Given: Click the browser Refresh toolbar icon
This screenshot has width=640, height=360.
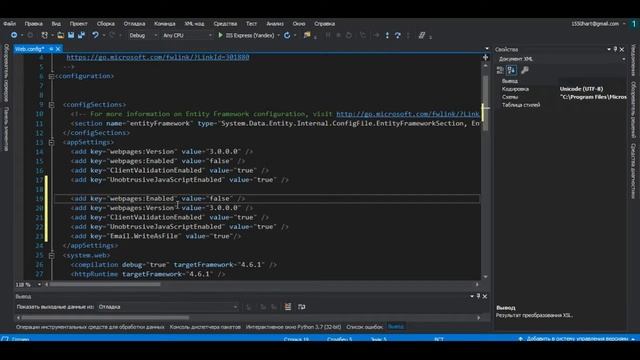Looking at the screenshot, I should click(x=287, y=36).
